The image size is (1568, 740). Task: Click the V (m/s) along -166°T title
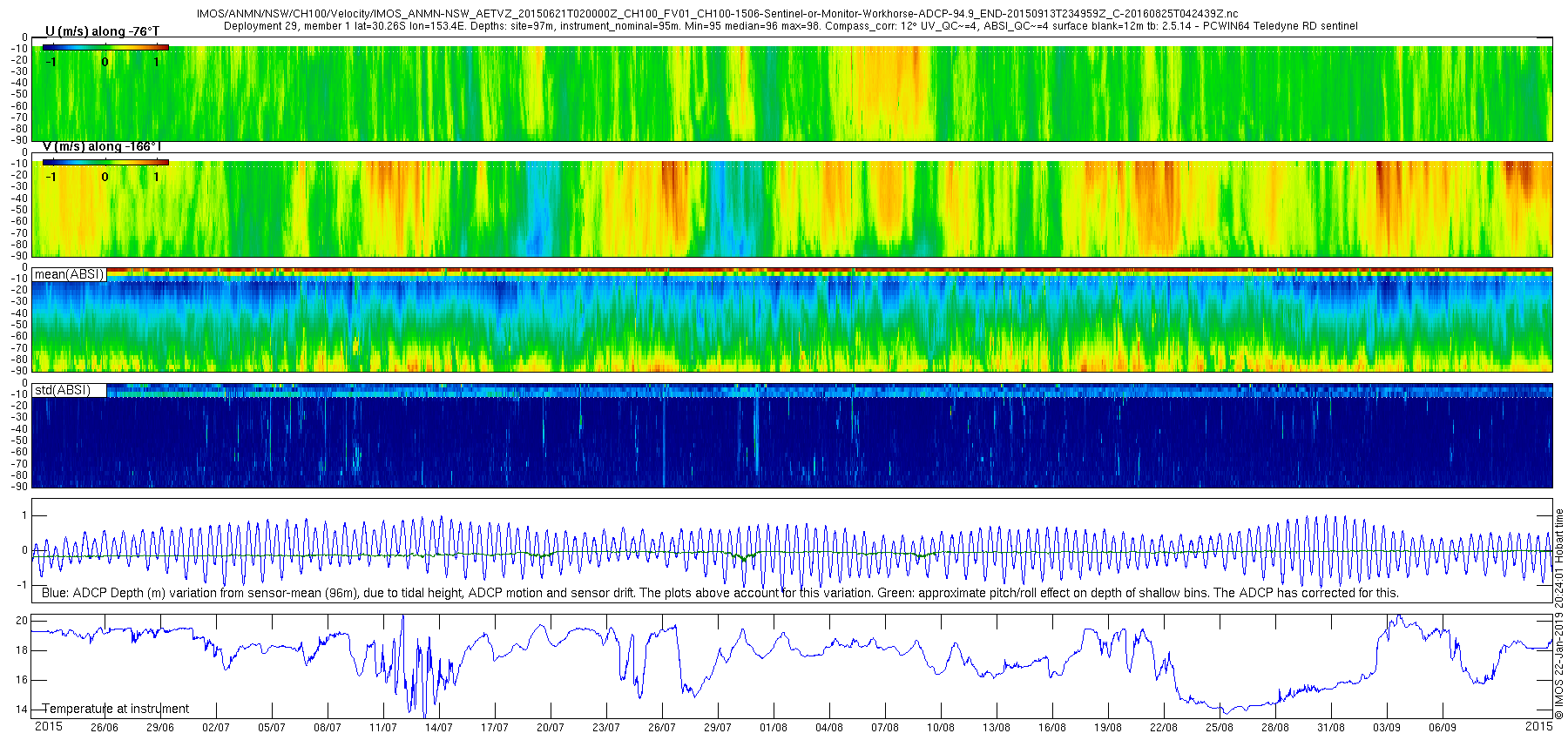click(x=102, y=146)
